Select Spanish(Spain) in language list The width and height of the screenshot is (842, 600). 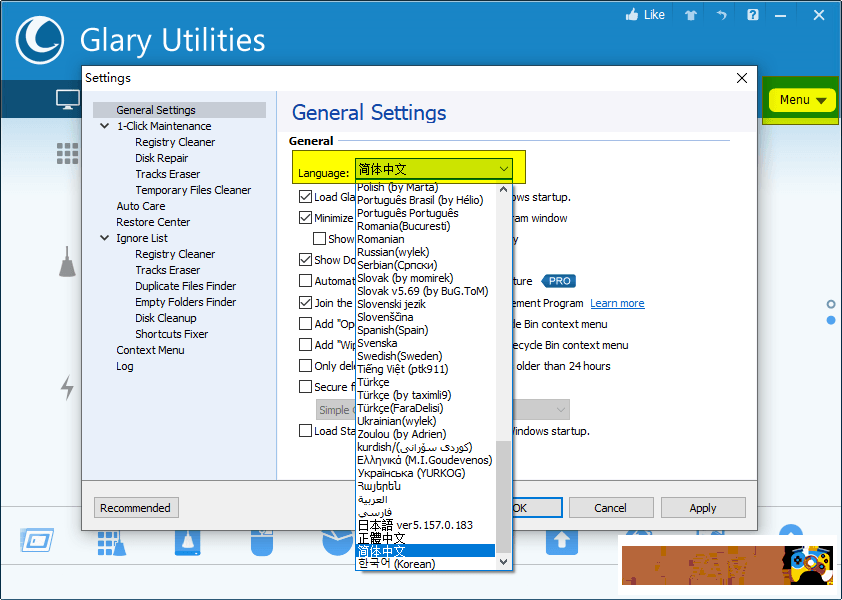(x=393, y=330)
